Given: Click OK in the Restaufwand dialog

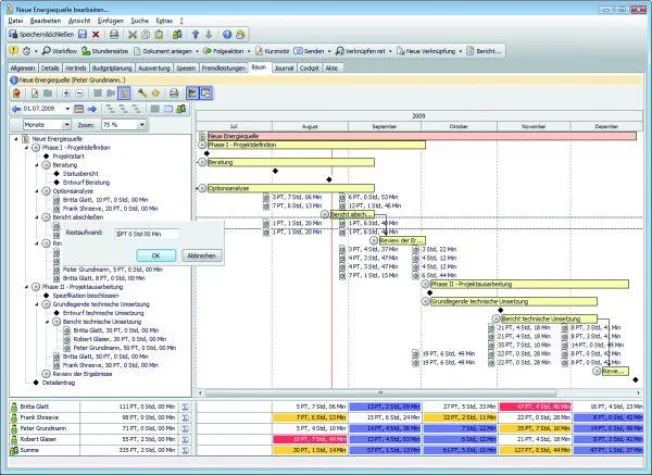Looking at the screenshot, I should coord(155,256).
